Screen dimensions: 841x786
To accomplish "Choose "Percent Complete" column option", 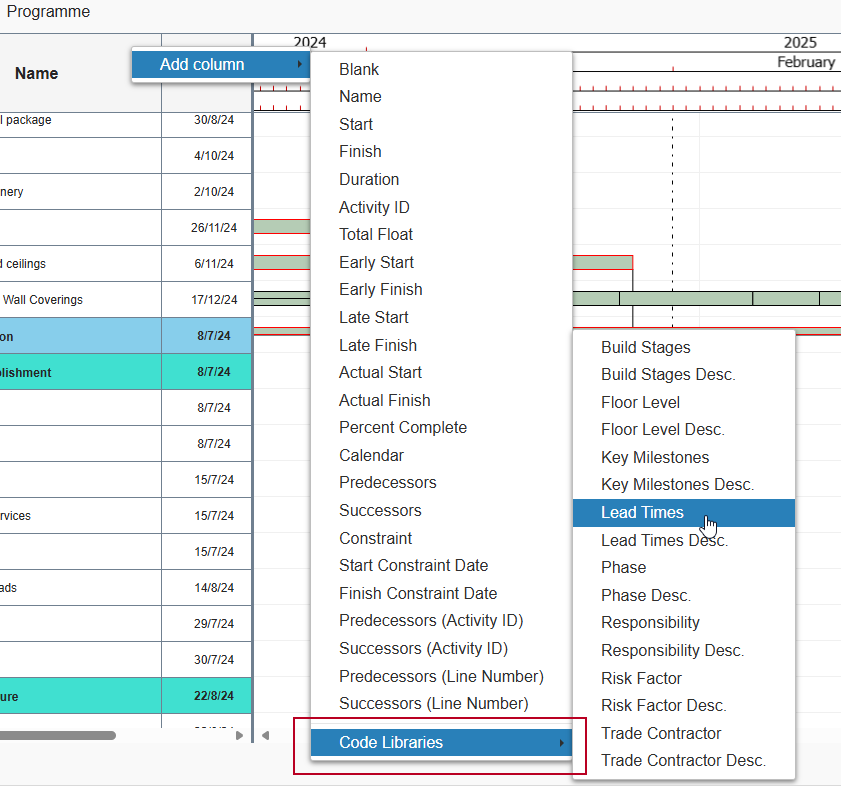I will (x=403, y=427).
